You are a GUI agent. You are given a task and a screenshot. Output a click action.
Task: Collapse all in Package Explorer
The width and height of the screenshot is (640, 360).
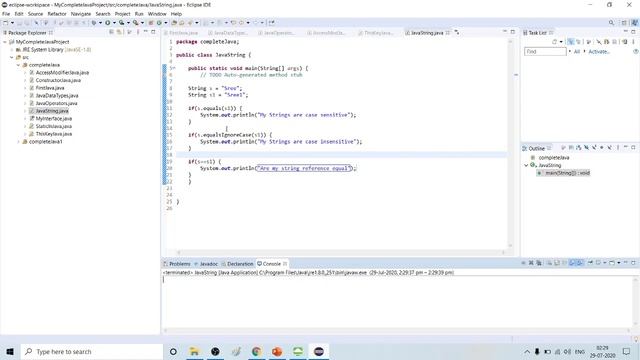pos(111,32)
